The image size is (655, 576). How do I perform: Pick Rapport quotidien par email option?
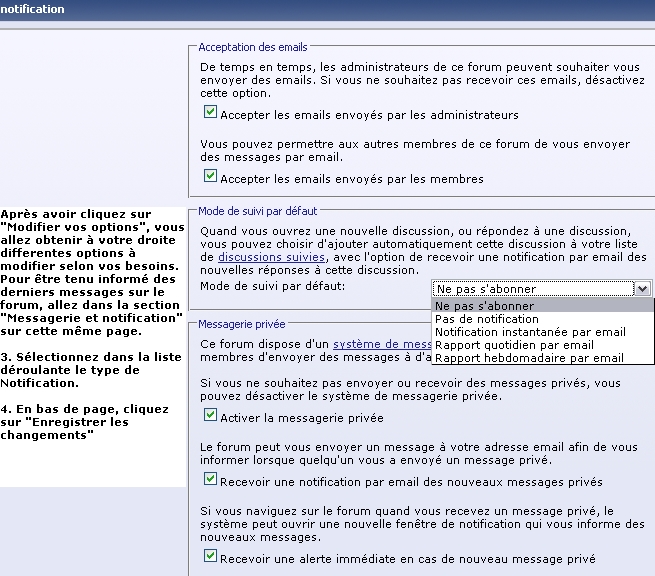514,345
